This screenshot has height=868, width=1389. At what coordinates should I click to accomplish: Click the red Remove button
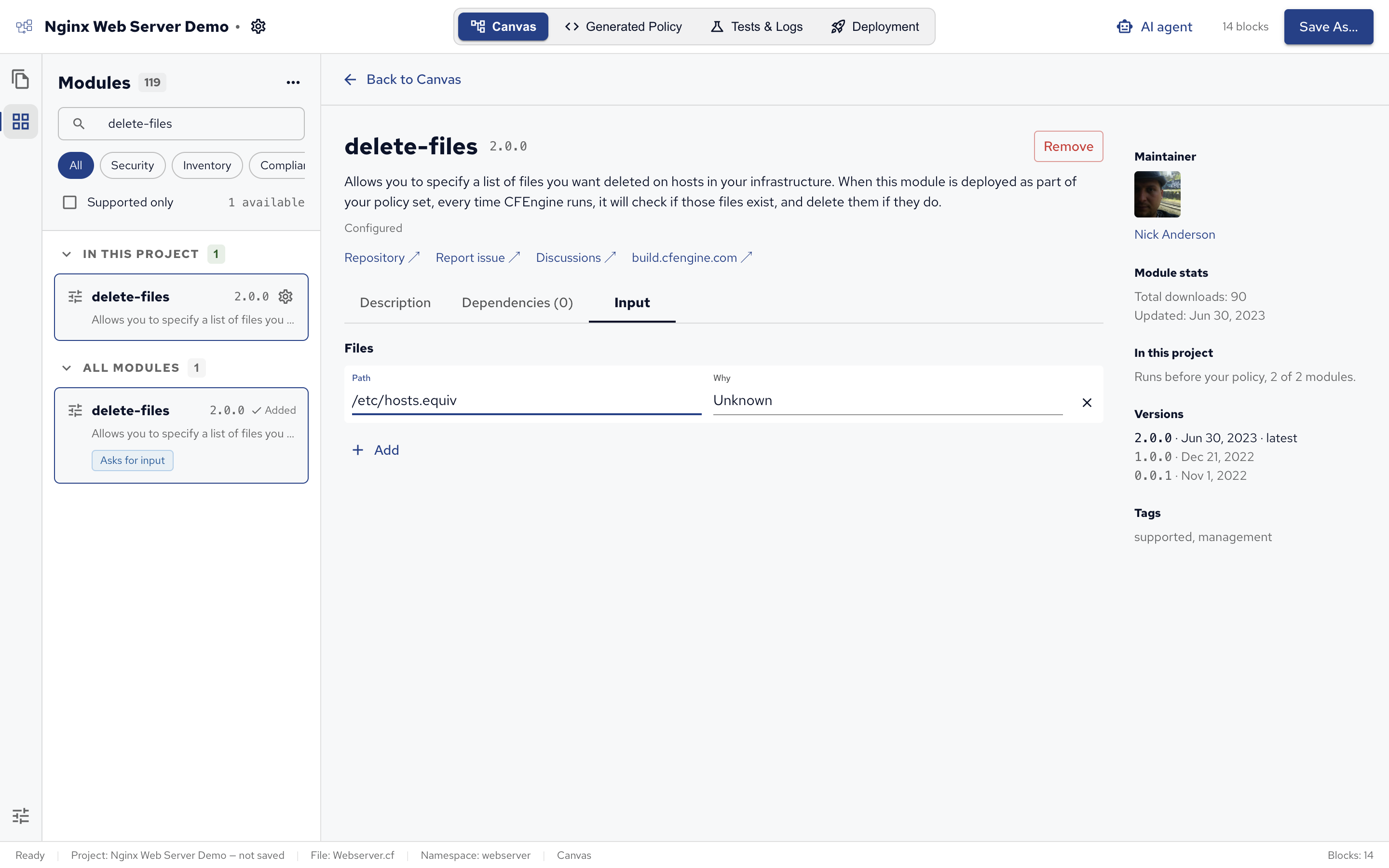click(x=1068, y=147)
